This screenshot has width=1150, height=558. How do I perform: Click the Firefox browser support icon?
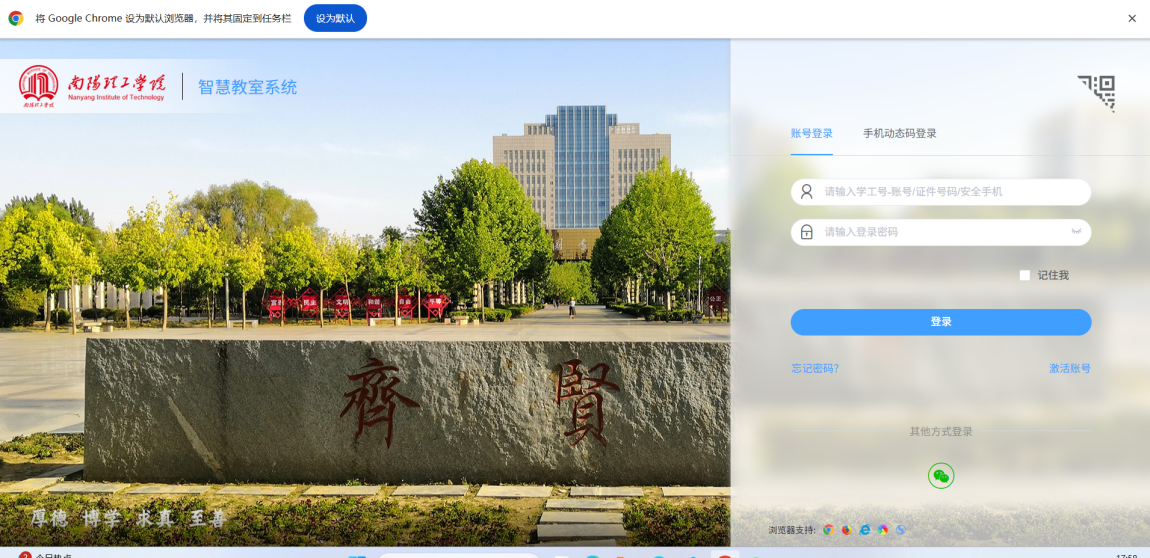pos(846,530)
